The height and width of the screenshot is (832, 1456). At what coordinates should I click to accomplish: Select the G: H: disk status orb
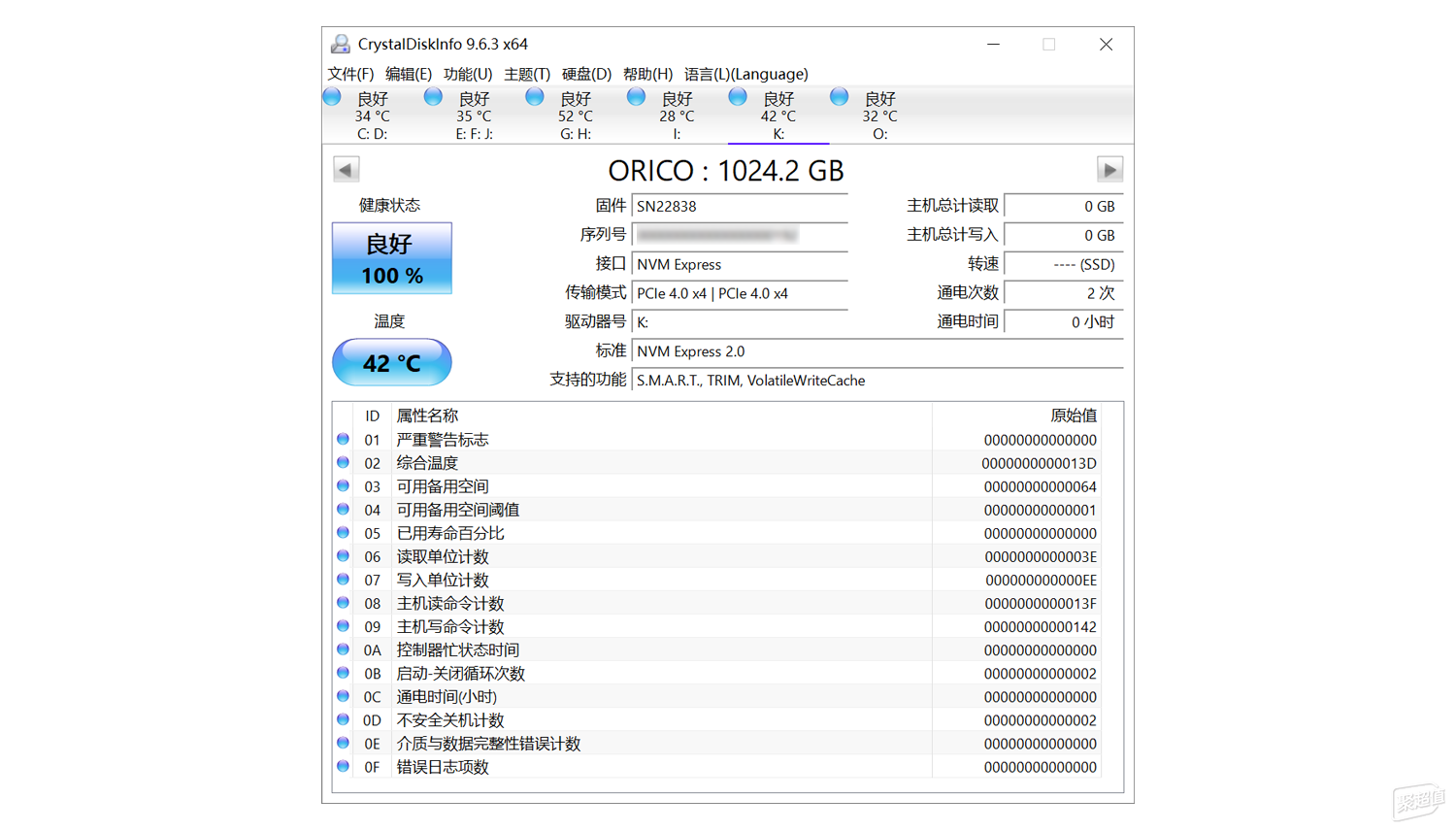pyautogui.click(x=535, y=97)
